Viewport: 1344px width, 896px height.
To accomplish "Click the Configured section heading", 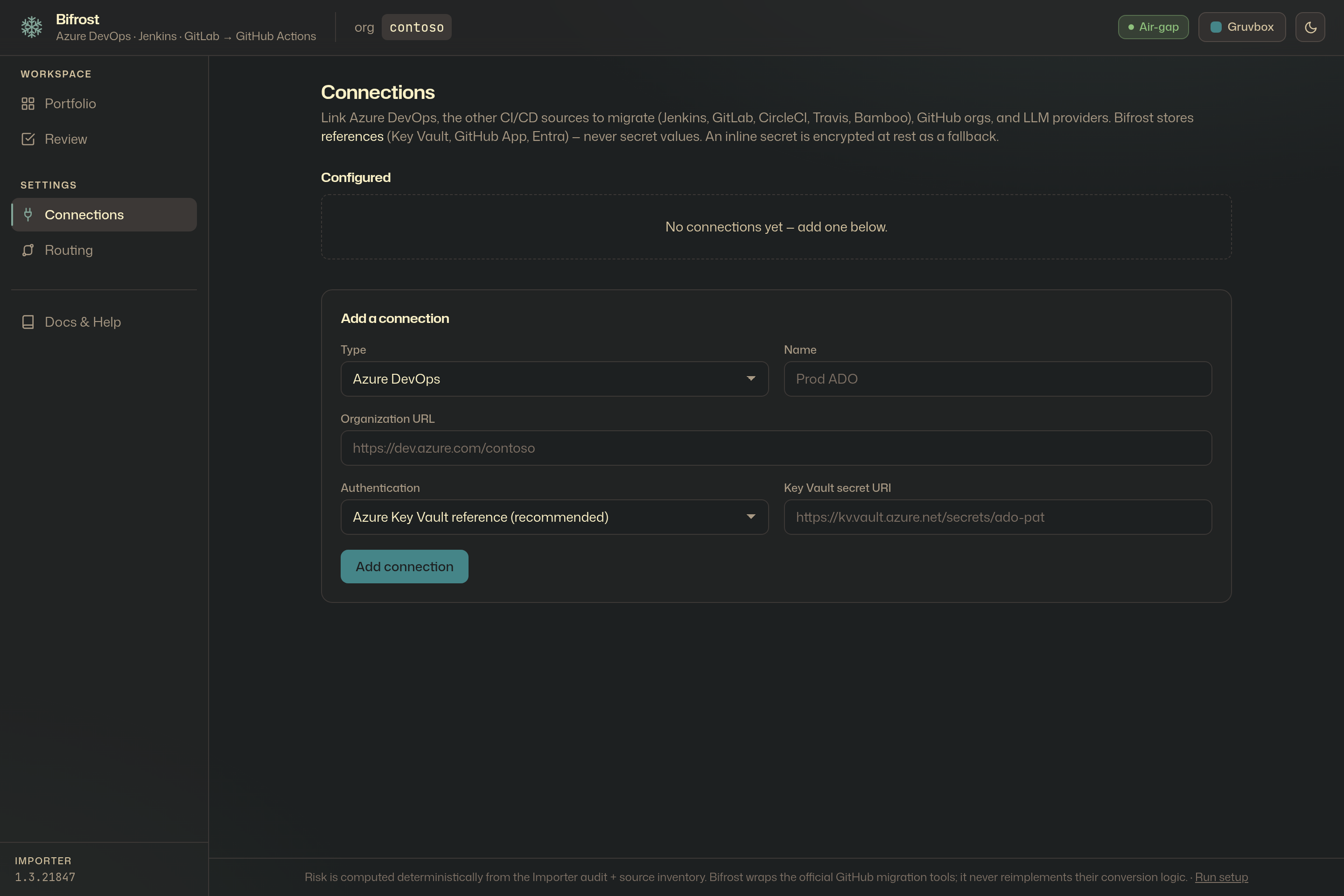I will click(x=356, y=177).
